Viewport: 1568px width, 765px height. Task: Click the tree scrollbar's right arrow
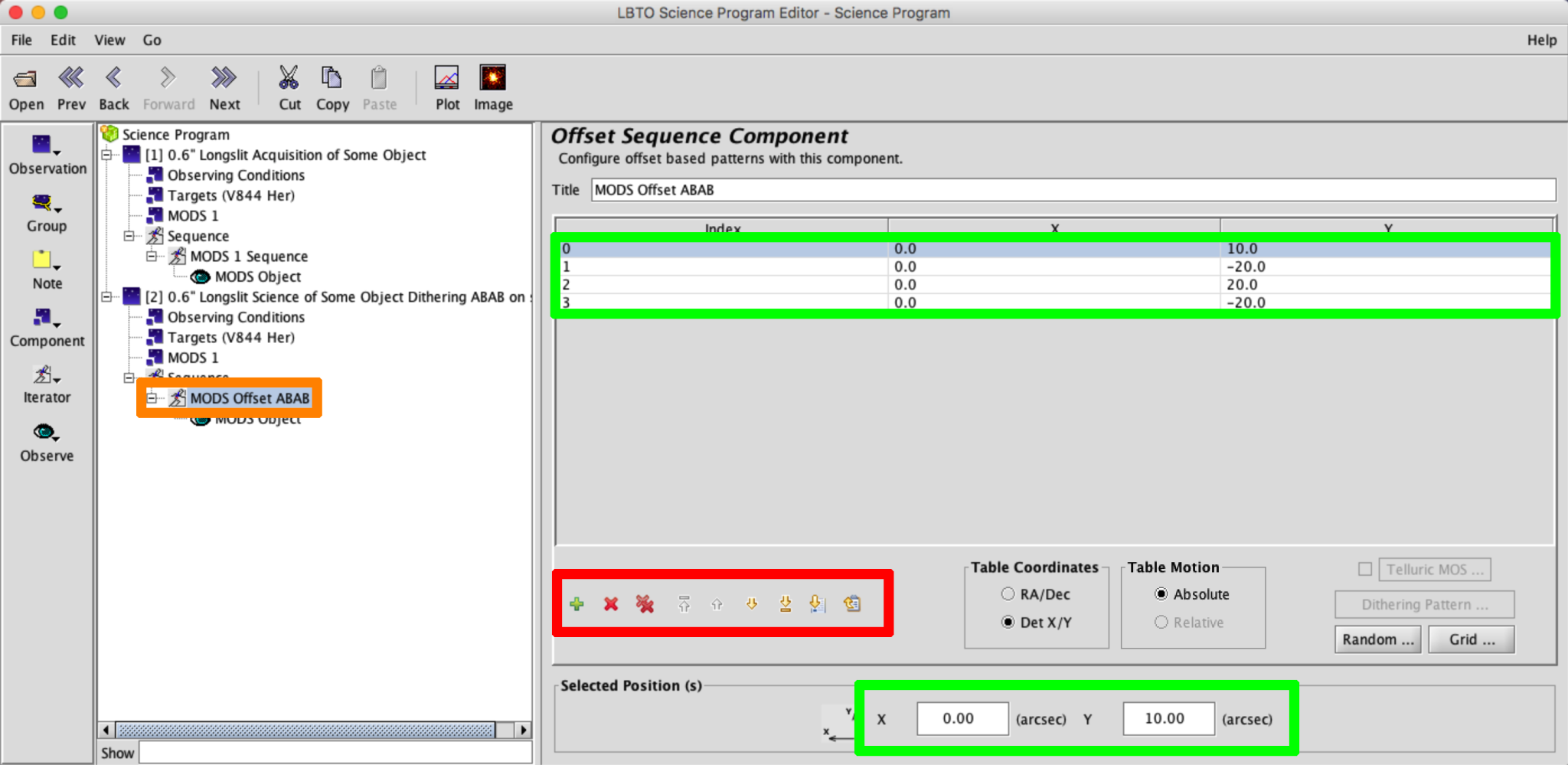tap(524, 730)
